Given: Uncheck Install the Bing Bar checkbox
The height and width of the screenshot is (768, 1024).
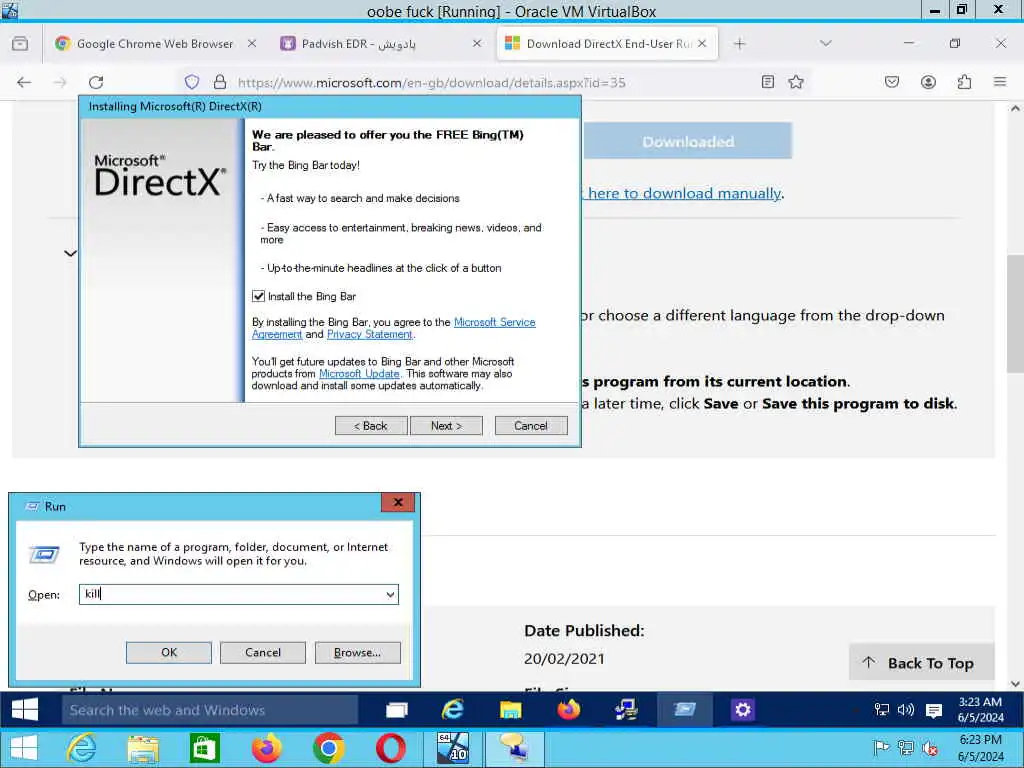Looking at the screenshot, I should [x=259, y=296].
